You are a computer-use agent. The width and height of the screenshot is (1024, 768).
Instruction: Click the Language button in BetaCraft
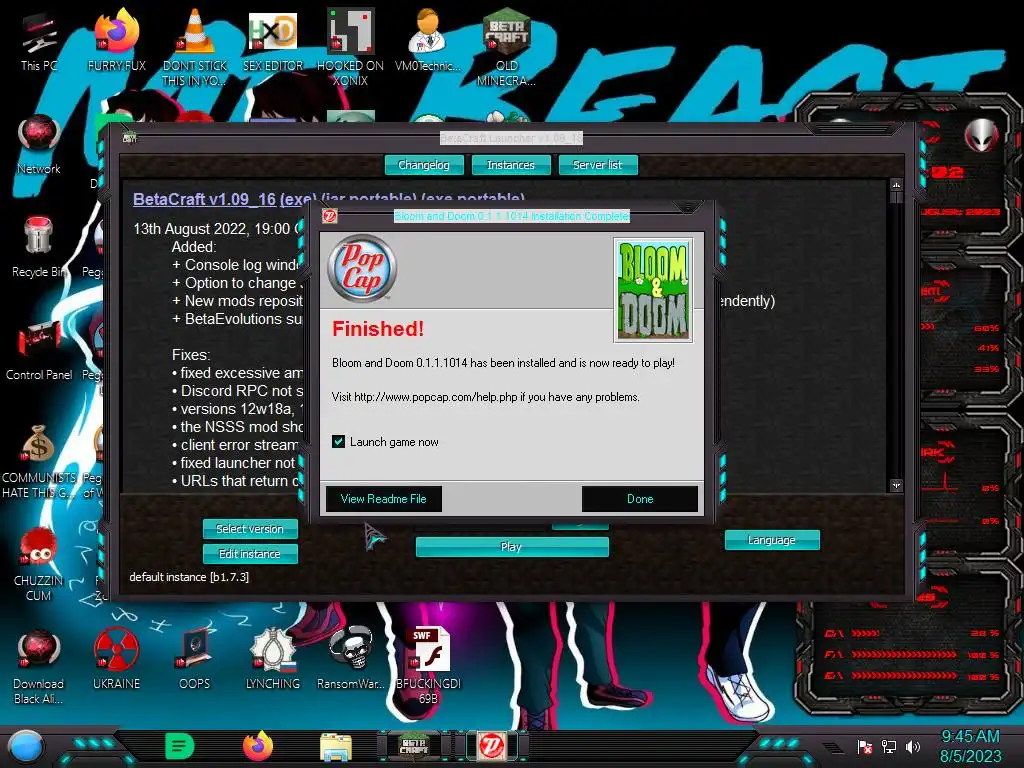pyautogui.click(x=772, y=540)
